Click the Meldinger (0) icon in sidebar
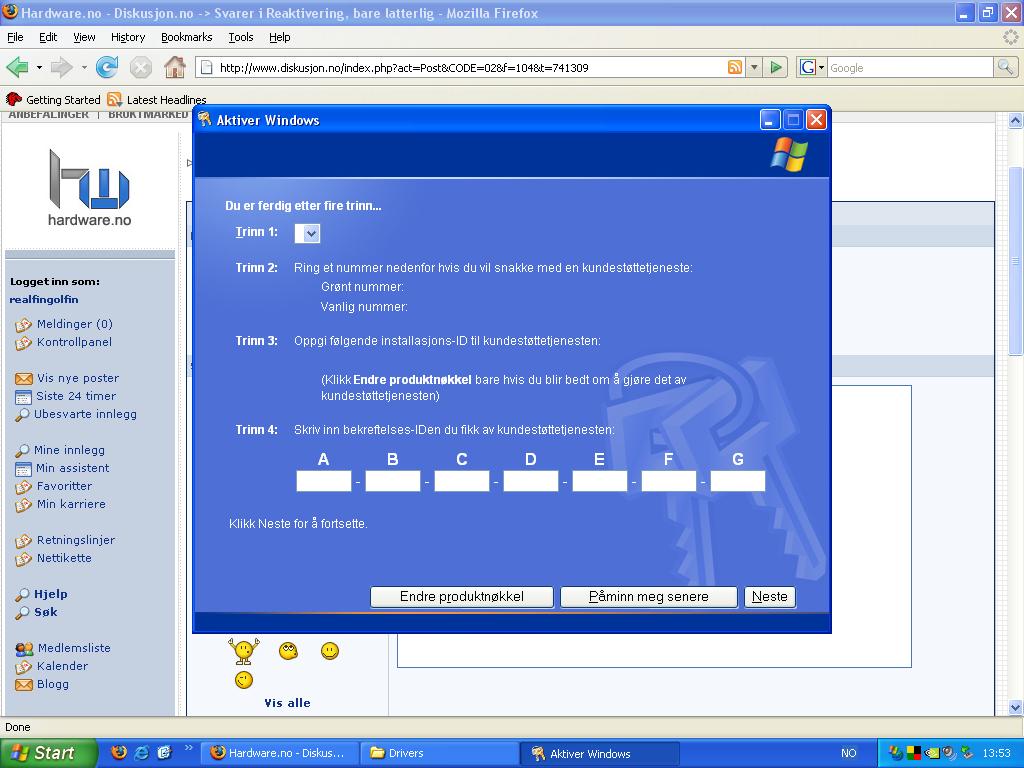Viewport: 1024px width, 768px height. [23, 324]
